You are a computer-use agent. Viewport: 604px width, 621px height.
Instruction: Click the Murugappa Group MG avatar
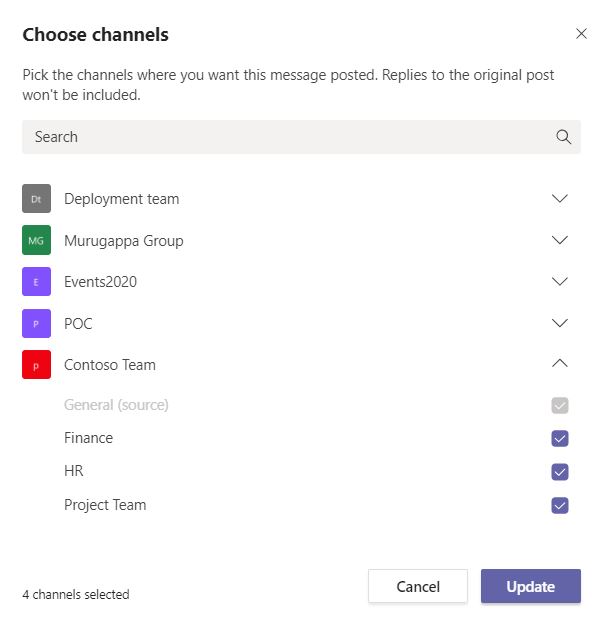click(36, 240)
